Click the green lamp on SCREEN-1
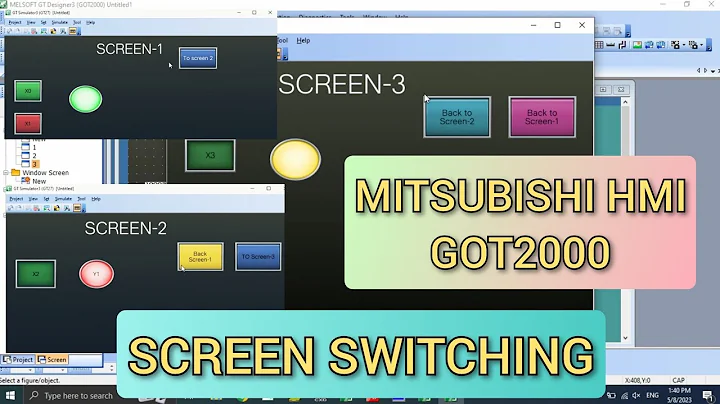720x404 pixels. pyautogui.click(x=85, y=99)
